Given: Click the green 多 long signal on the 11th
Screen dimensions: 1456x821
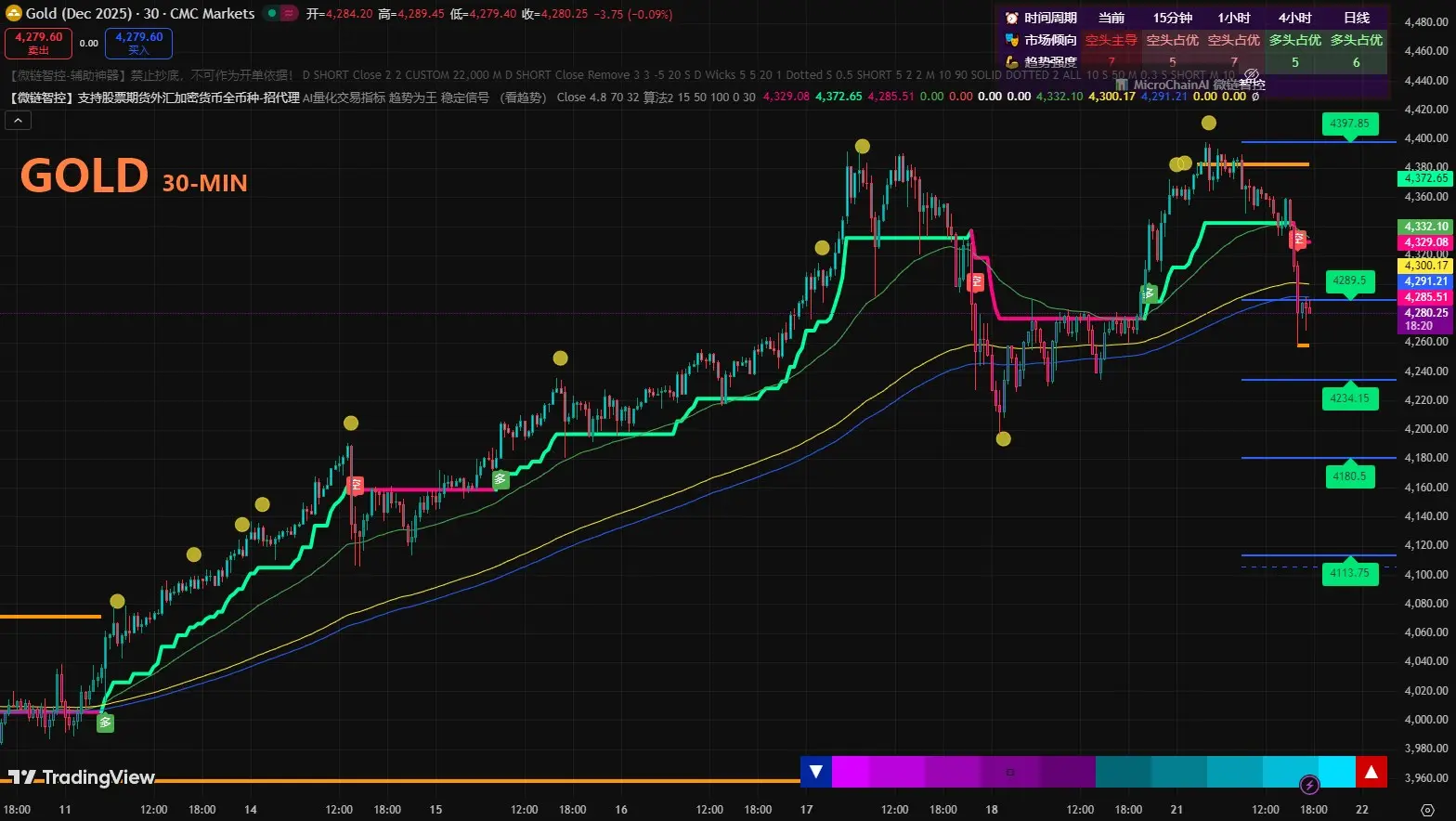Looking at the screenshot, I should (x=106, y=723).
